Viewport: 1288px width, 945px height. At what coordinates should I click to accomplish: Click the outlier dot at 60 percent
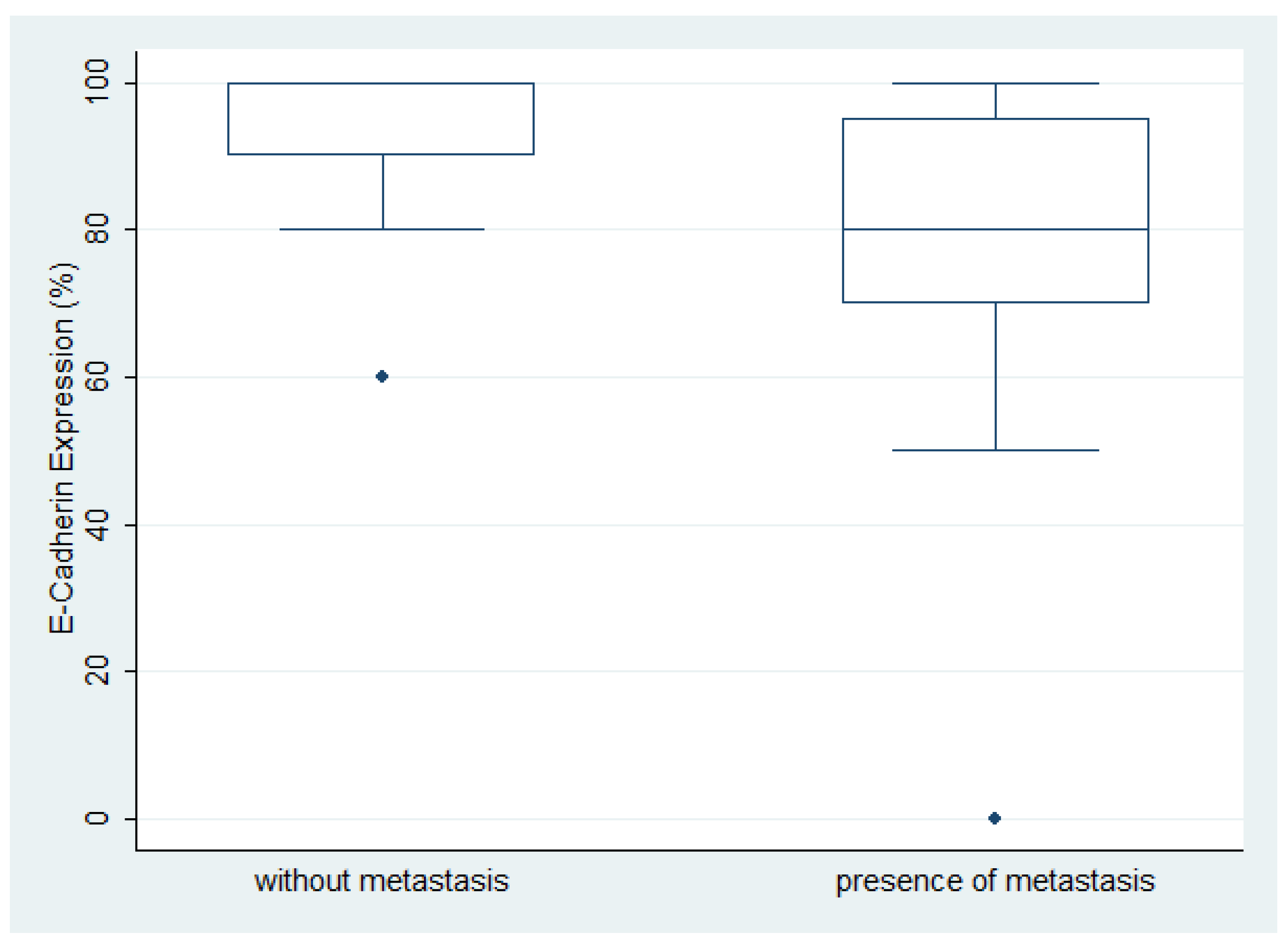coord(382,376)
